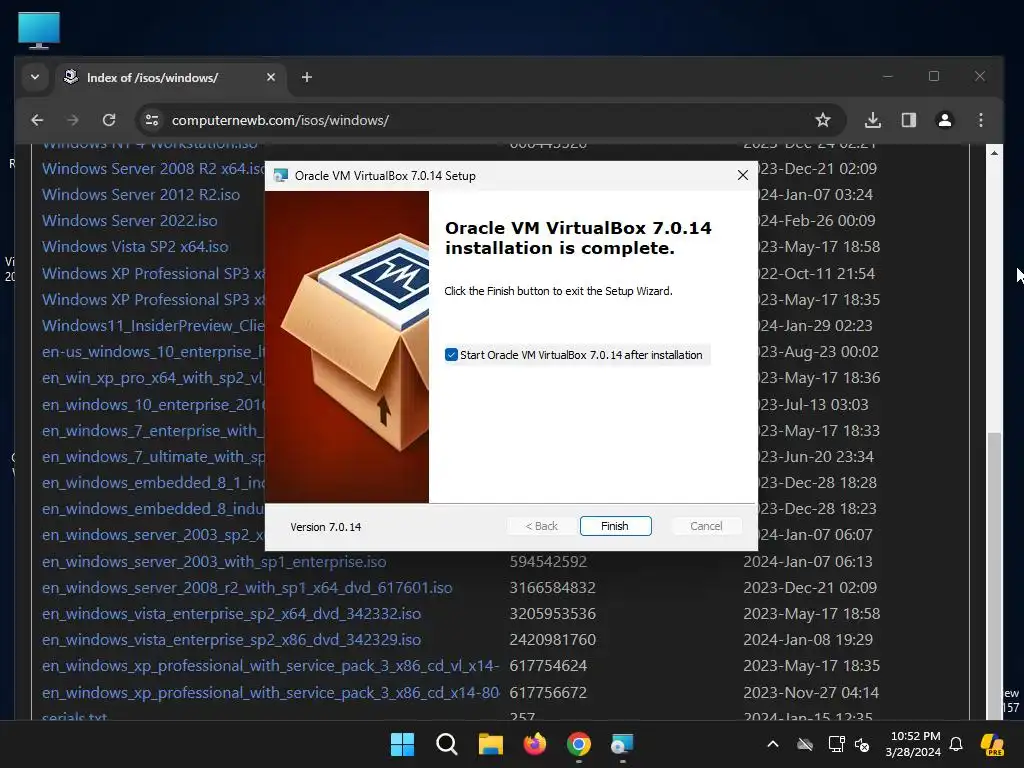Click scrollbar up arrow in browser
Image resolution: width=1024 pixels, height=768 pixels.
click(x=994, y=153)
